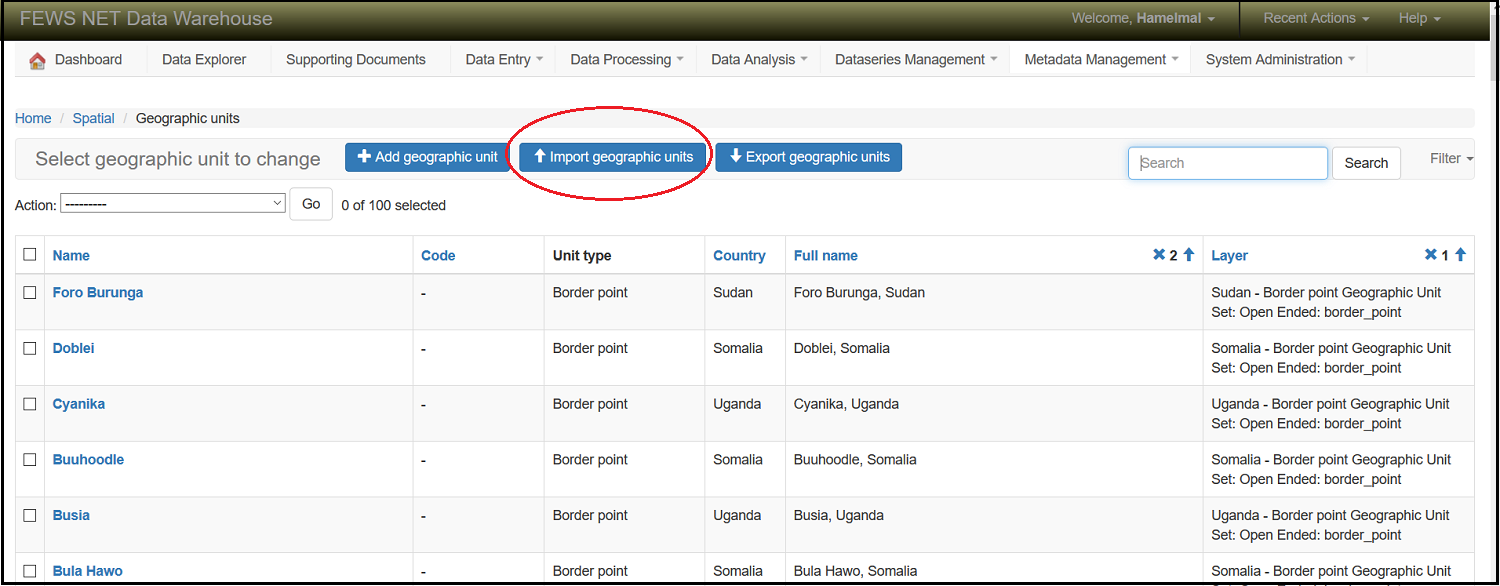This screenshot has width=1500, height=586.
Task: Open the Data Analysis menu
Action: tap(759, 60)
